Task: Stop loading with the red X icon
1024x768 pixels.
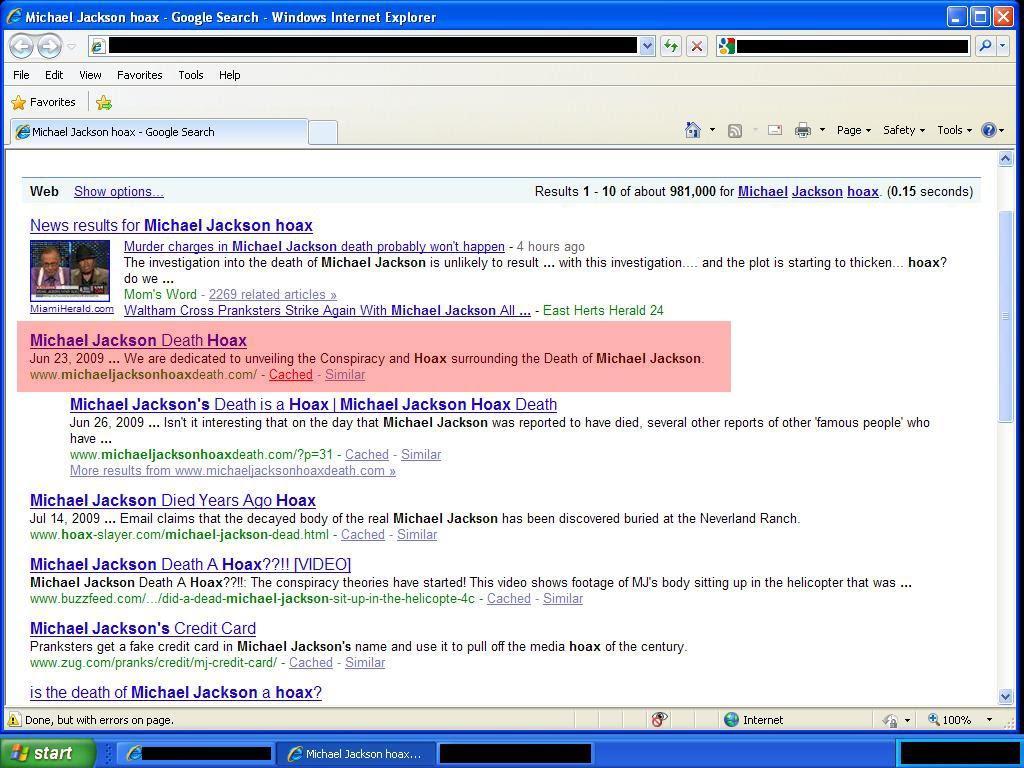Action: (697, 46)
